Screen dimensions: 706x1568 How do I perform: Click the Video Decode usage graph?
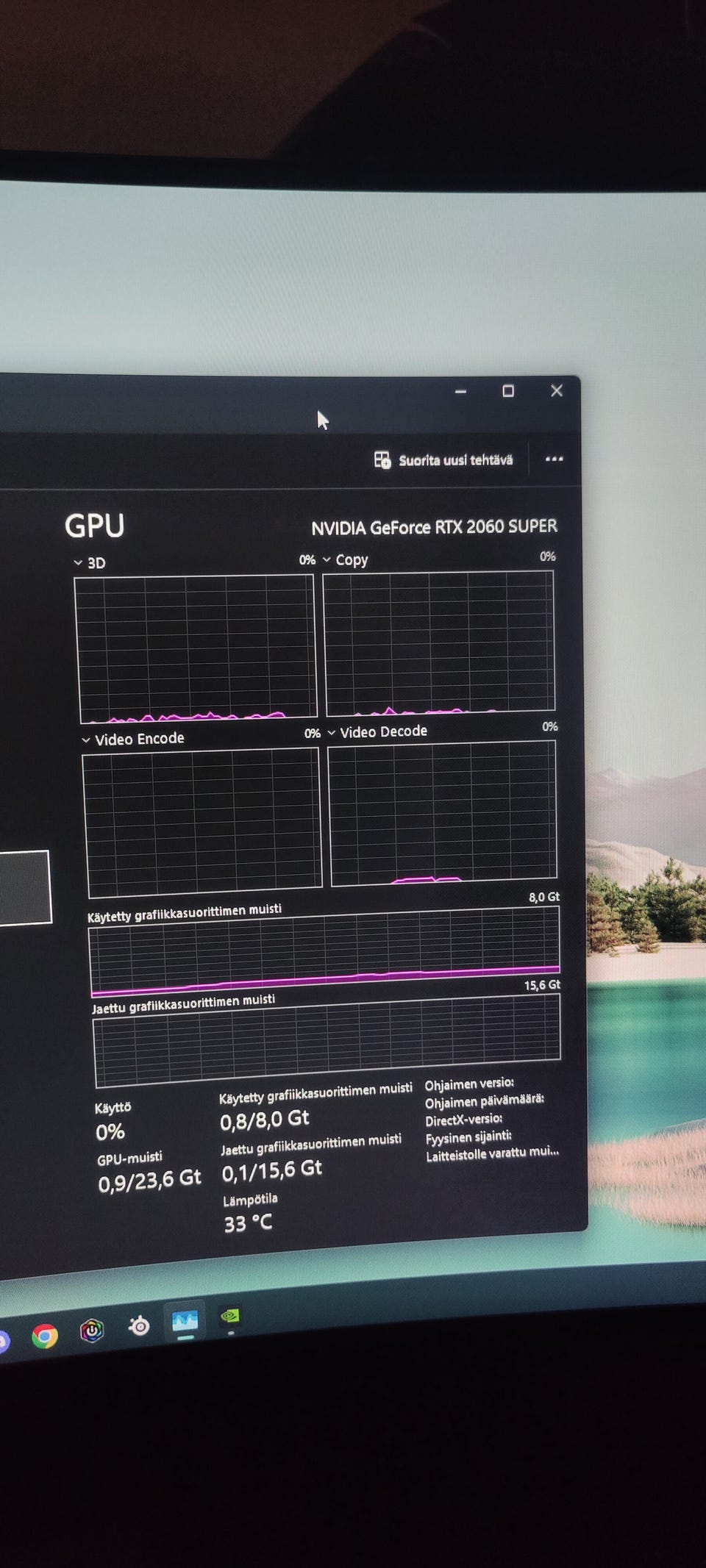click(443, 813)
